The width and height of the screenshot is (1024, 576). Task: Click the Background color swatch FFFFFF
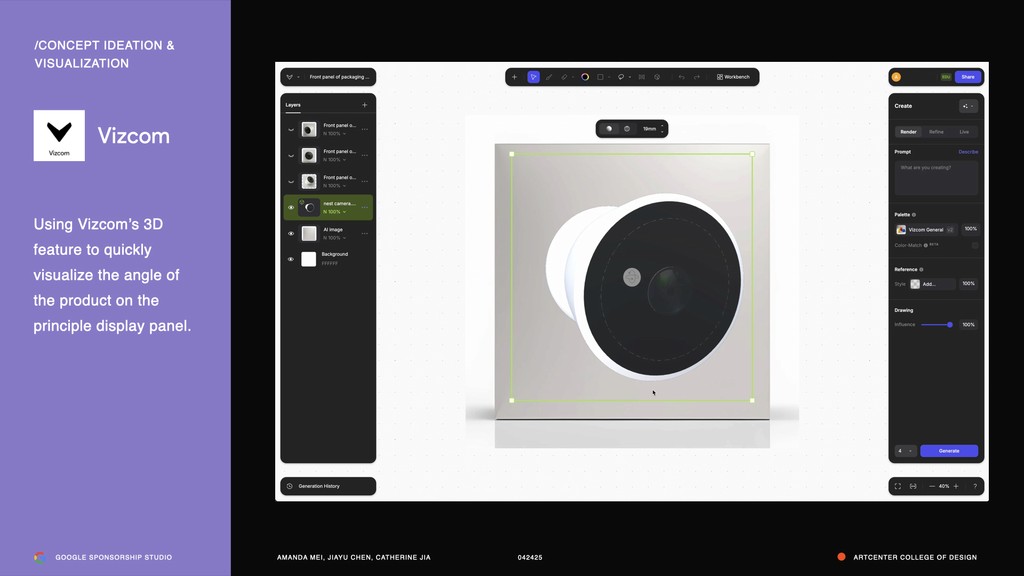[x=309, y=259]
